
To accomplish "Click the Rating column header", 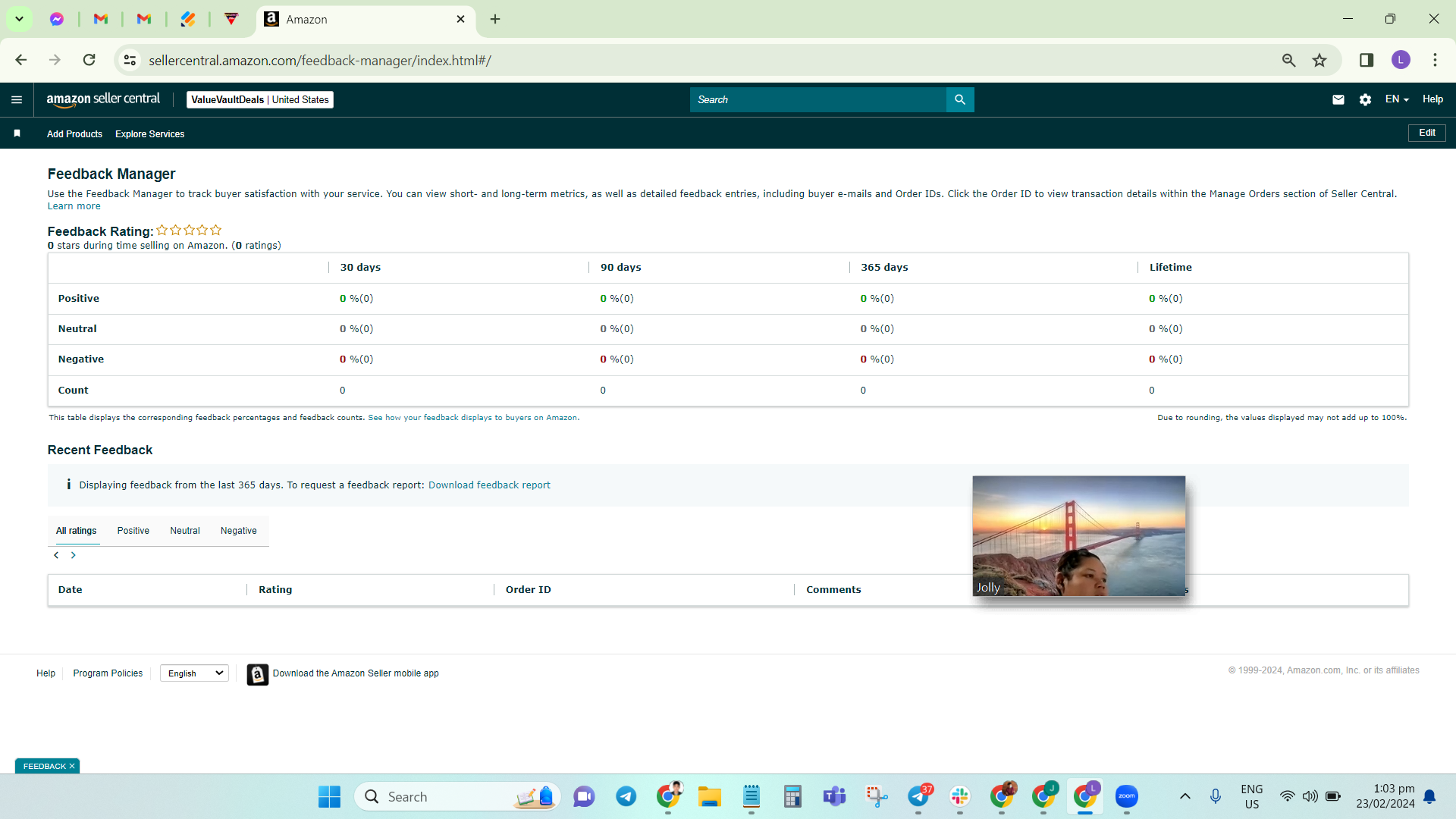I will pos(275,590).
